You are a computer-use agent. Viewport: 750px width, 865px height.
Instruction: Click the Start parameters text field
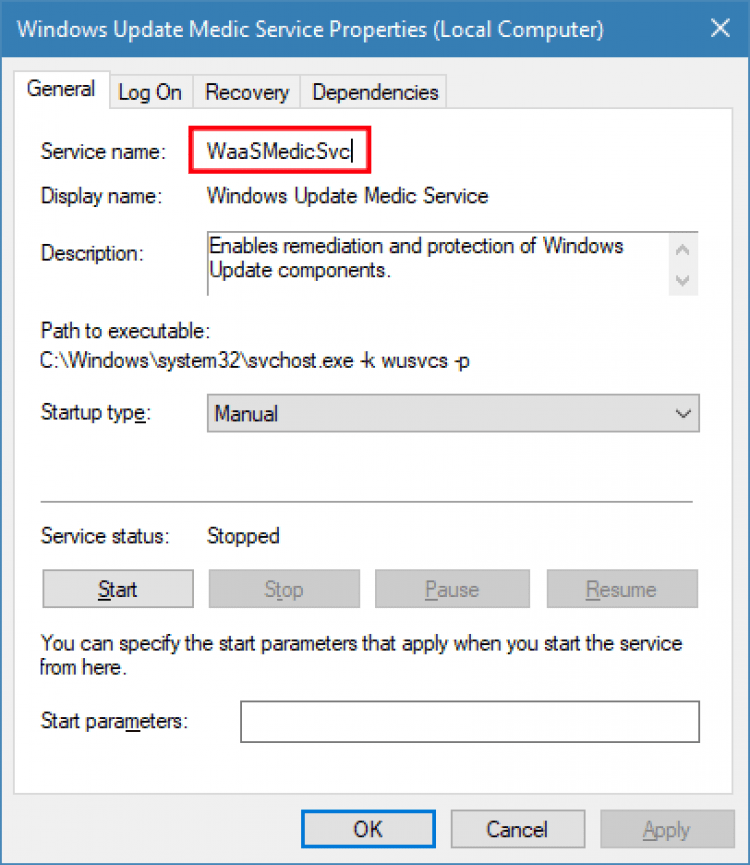click(x=469, y=721)
